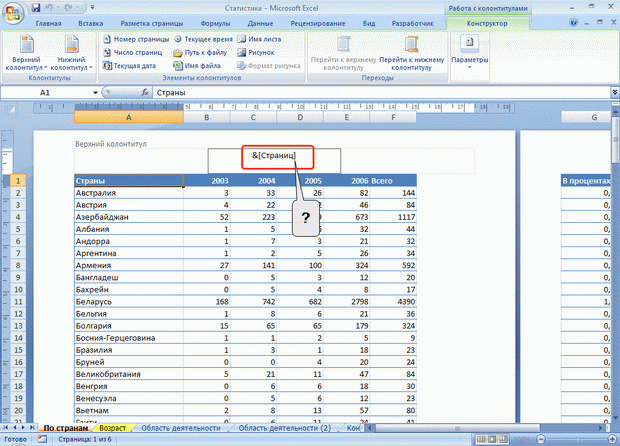Image resolution: width=620 pixels, height=446 pixels.
Task: Open the Customize Quick Access Toolbar dropdown
Action: click(92, 8)
